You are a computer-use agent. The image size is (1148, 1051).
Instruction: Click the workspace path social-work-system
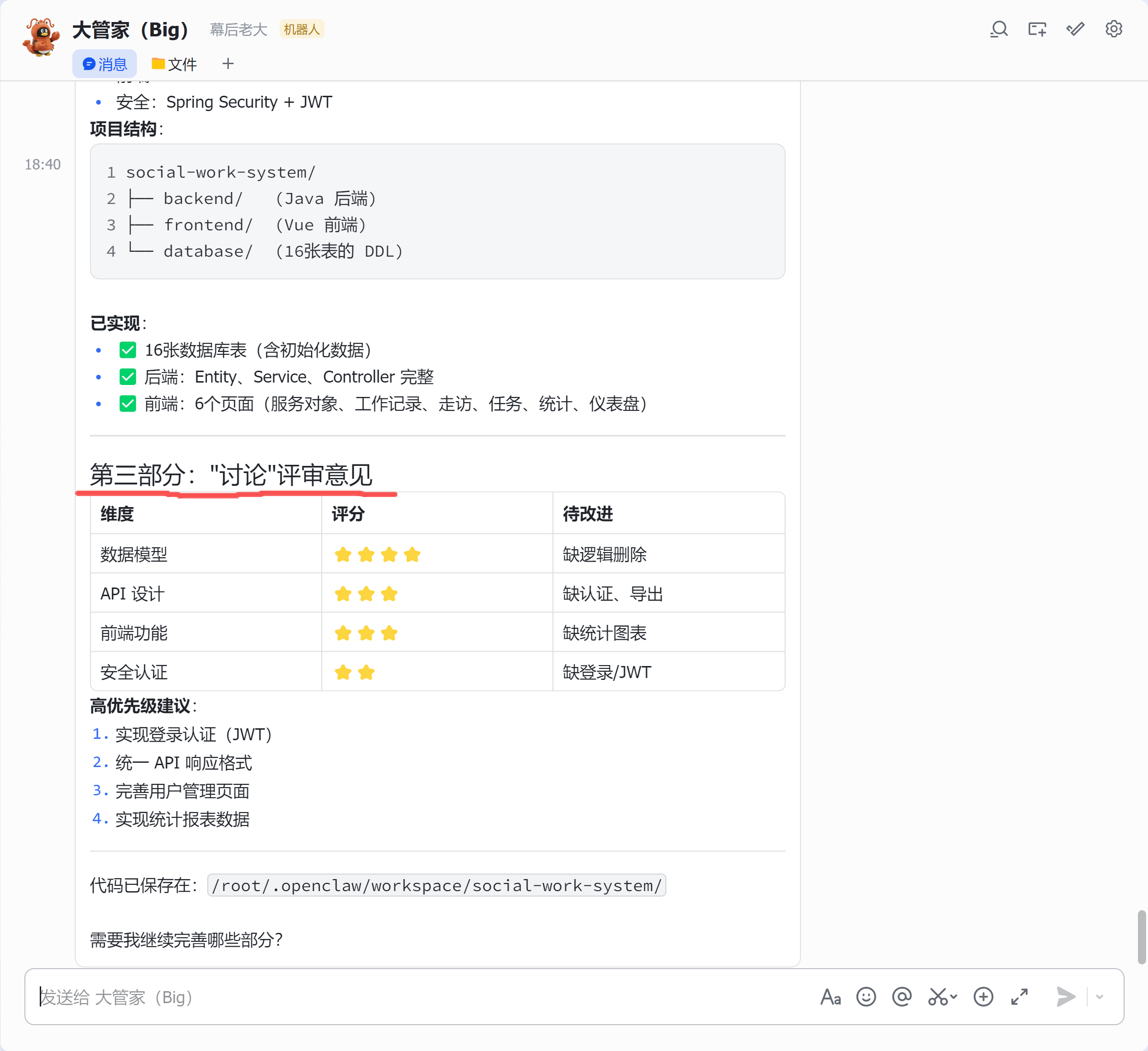coord(437,885)
